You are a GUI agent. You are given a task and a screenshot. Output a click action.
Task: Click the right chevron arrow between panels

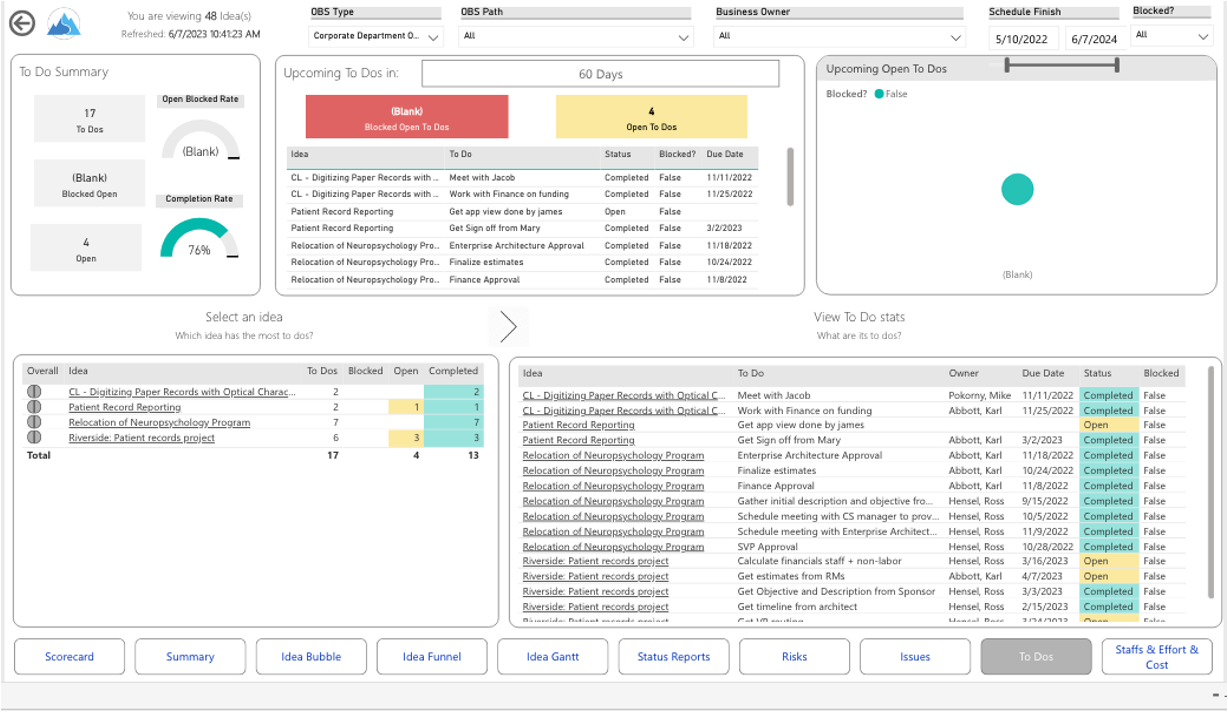(508, 326)
